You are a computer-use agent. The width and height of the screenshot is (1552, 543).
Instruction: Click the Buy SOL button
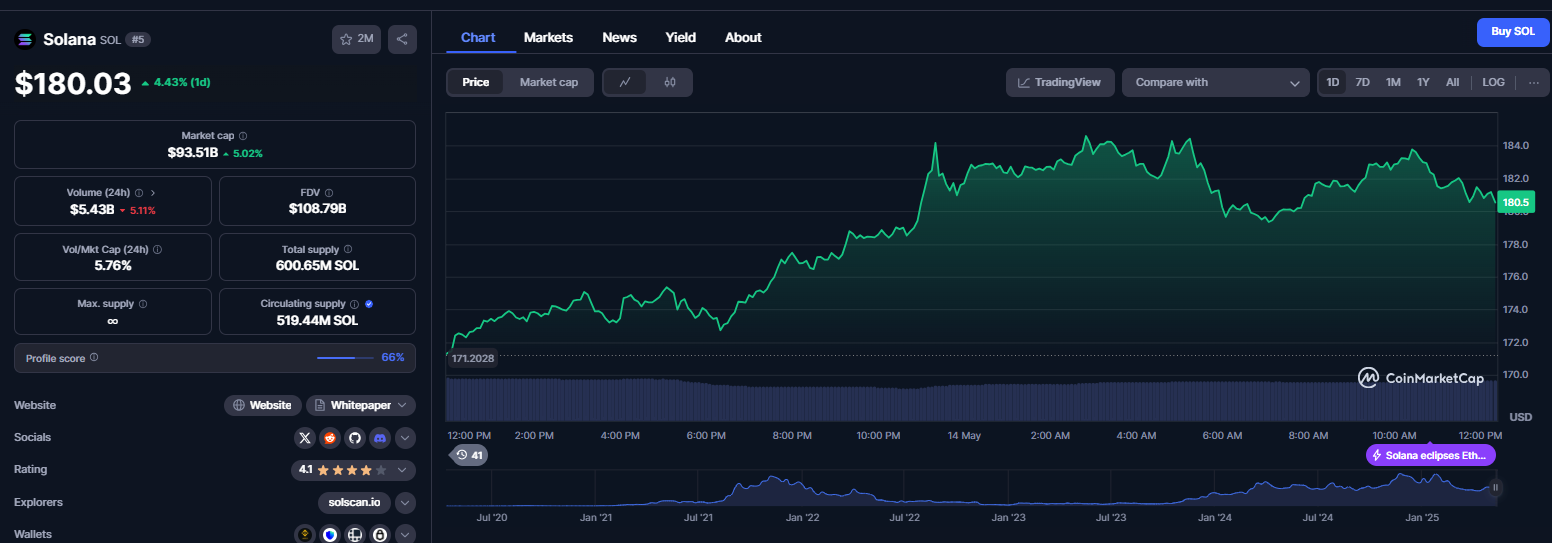(1513, 32)
